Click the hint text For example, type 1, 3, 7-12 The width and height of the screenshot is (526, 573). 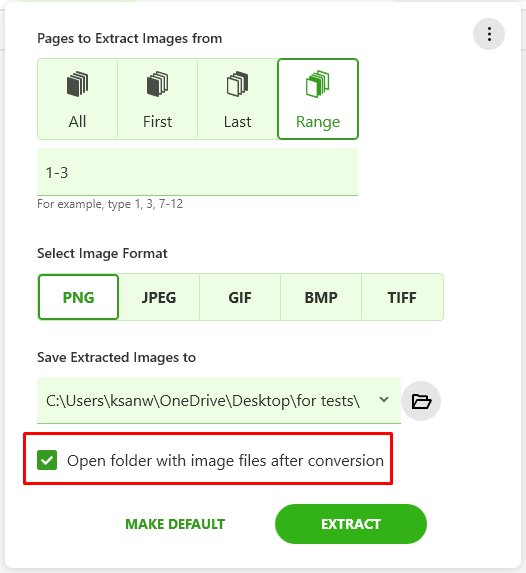[x=110, y=204]
